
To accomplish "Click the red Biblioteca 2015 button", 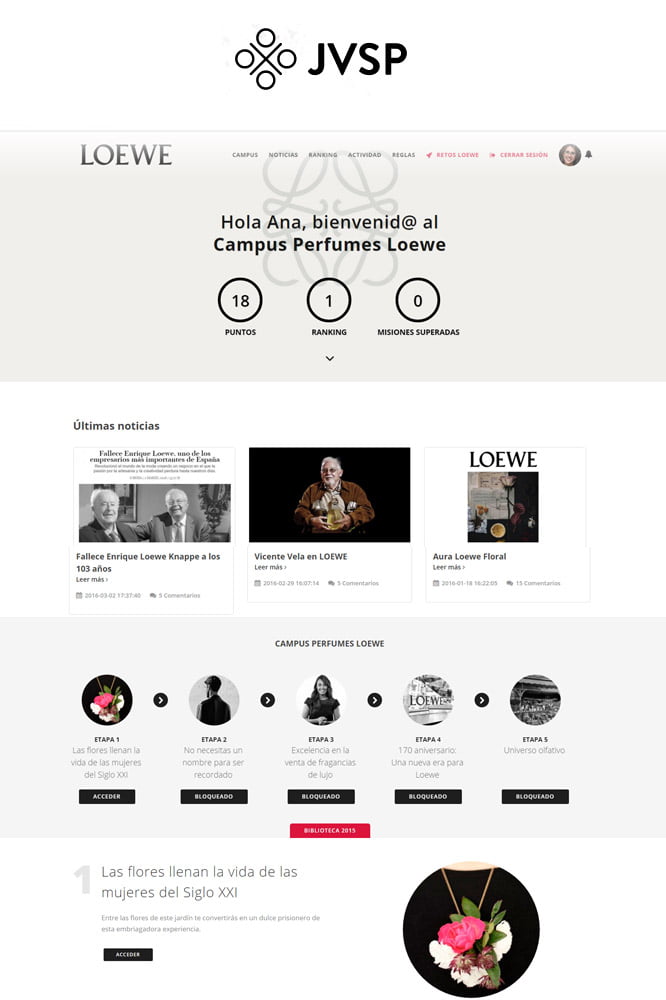I will click(330, 830).
